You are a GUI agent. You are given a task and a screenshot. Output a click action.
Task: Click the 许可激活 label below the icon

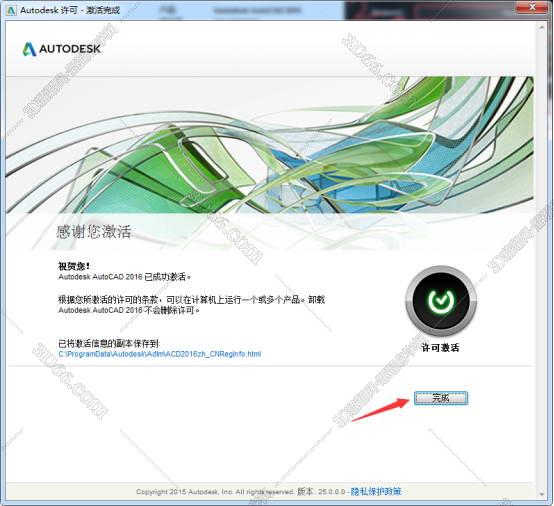pyautogui.click(x=441, y=348)
